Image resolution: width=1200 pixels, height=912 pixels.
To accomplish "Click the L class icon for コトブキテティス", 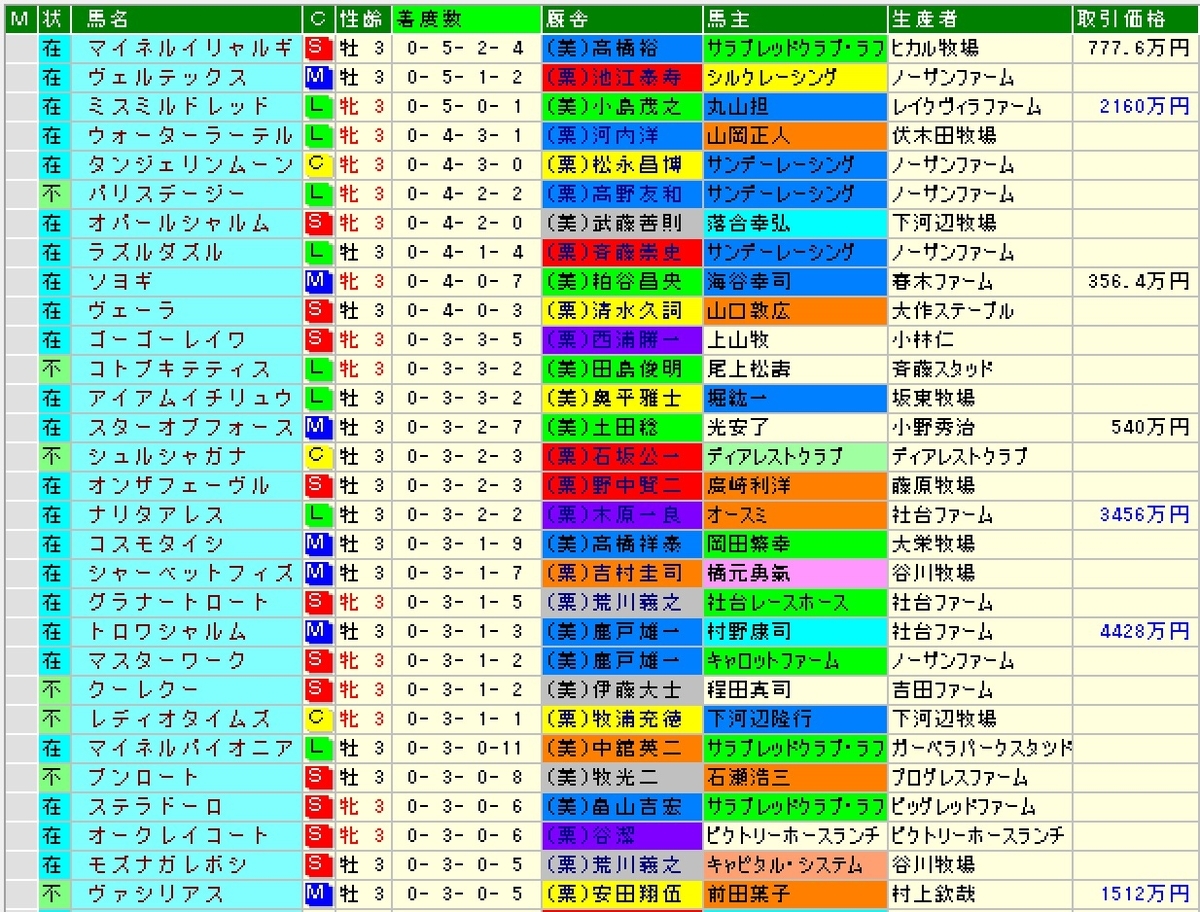I will pyautogui.click(x=318, y=368).
